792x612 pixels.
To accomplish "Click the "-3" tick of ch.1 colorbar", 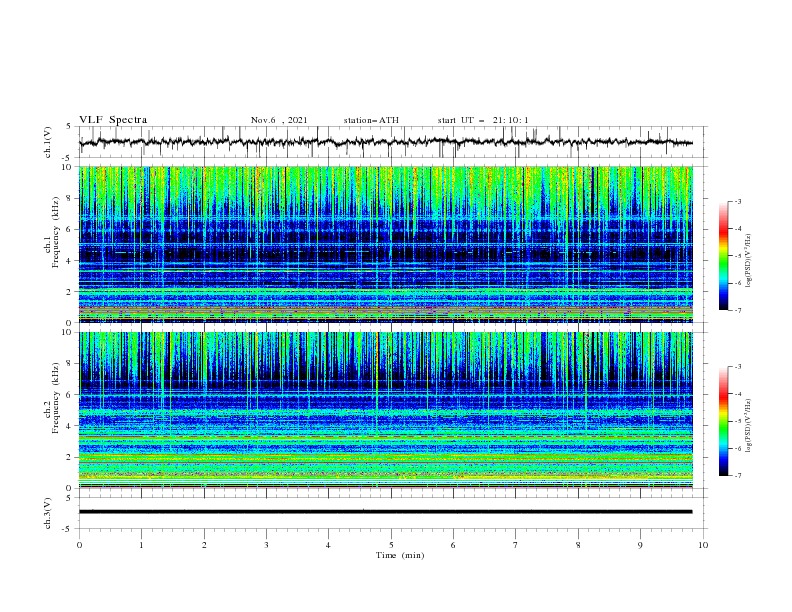I will 737,201.
